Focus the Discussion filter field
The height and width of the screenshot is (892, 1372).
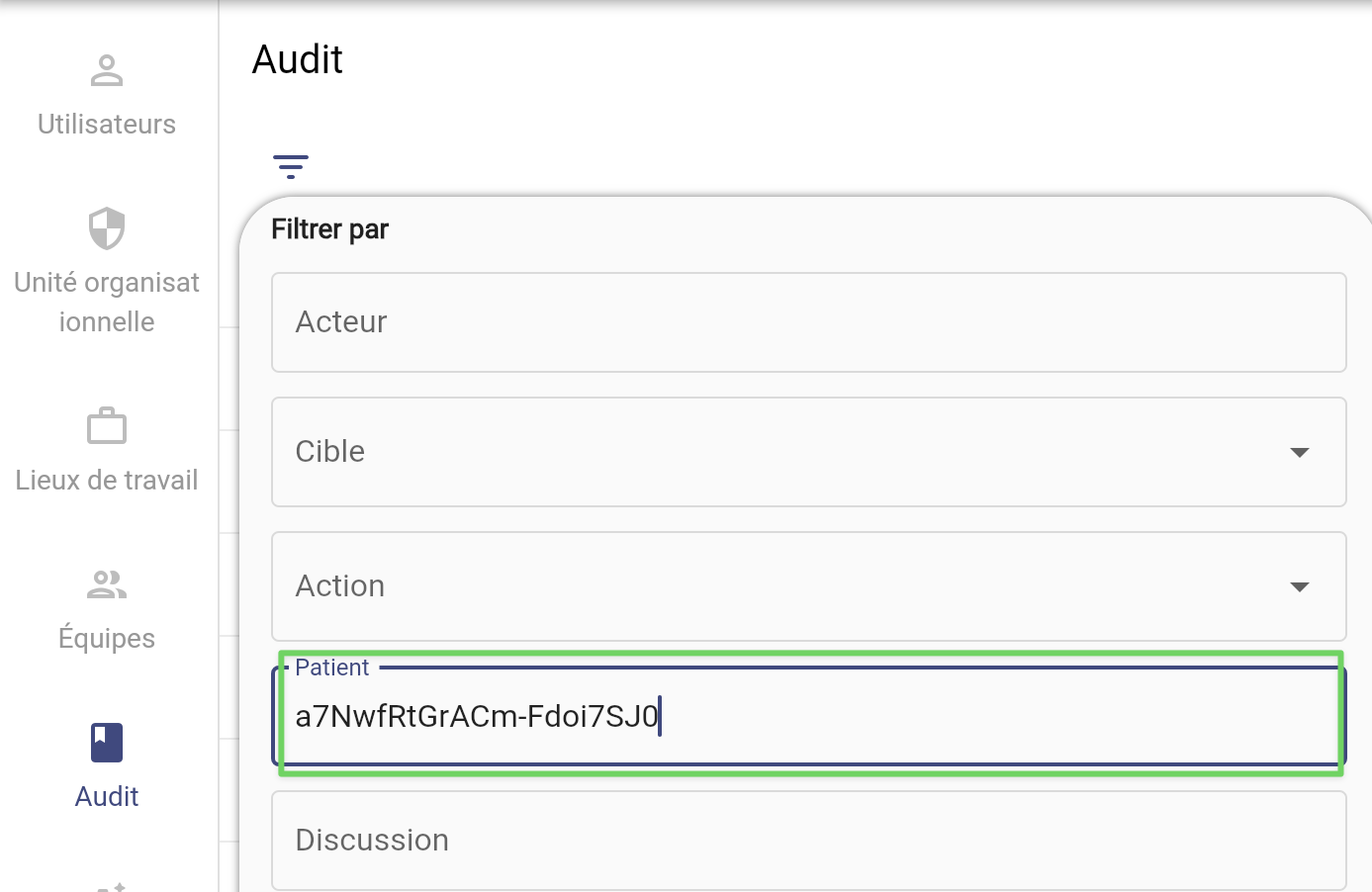click(x=809, y=841)
